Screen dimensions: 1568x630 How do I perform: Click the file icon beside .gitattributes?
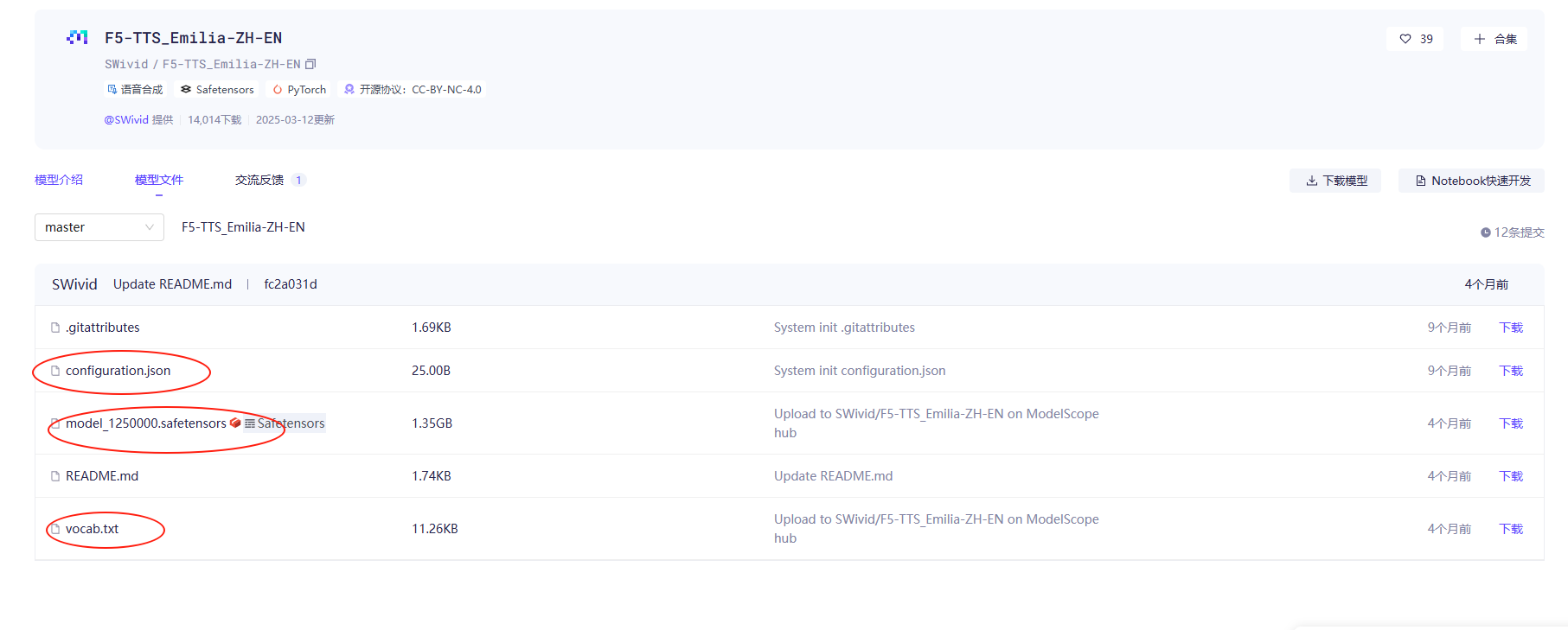coord(55,328)
